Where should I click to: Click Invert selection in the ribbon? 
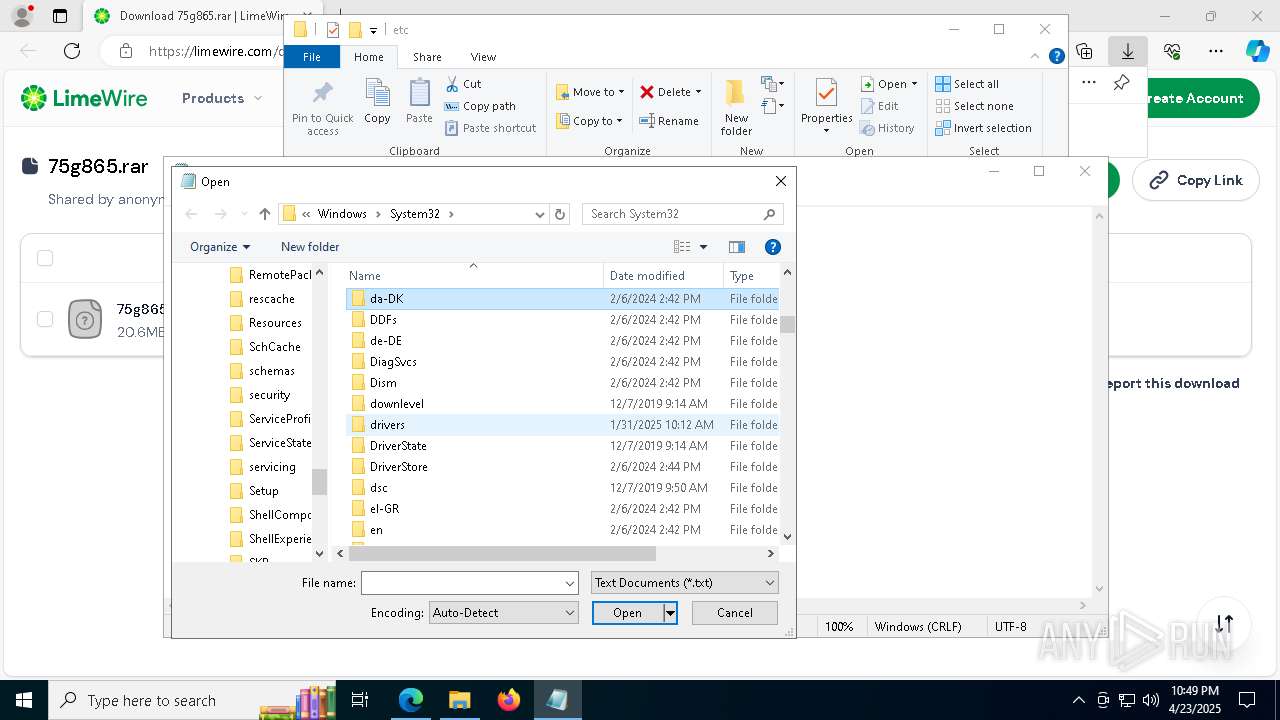point(983,128)
